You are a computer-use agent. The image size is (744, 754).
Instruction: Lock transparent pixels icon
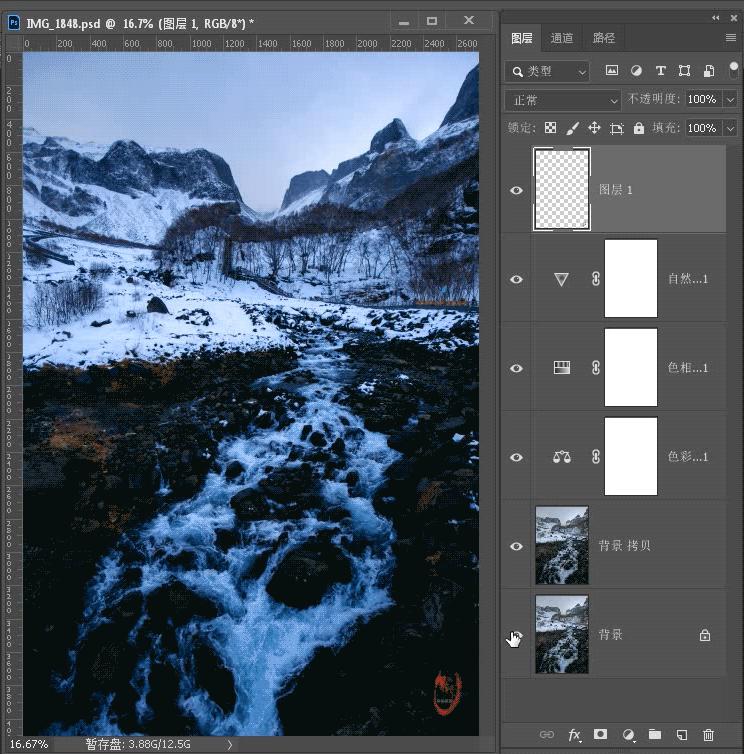tap(550, 128)
